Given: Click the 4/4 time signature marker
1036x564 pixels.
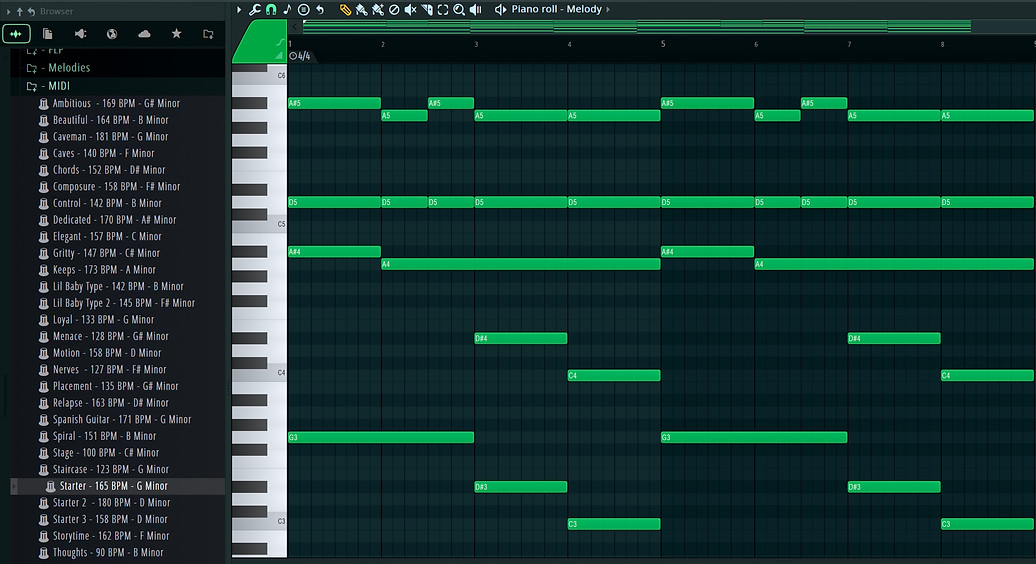Looking at the screenshot, I should (300, 56).
